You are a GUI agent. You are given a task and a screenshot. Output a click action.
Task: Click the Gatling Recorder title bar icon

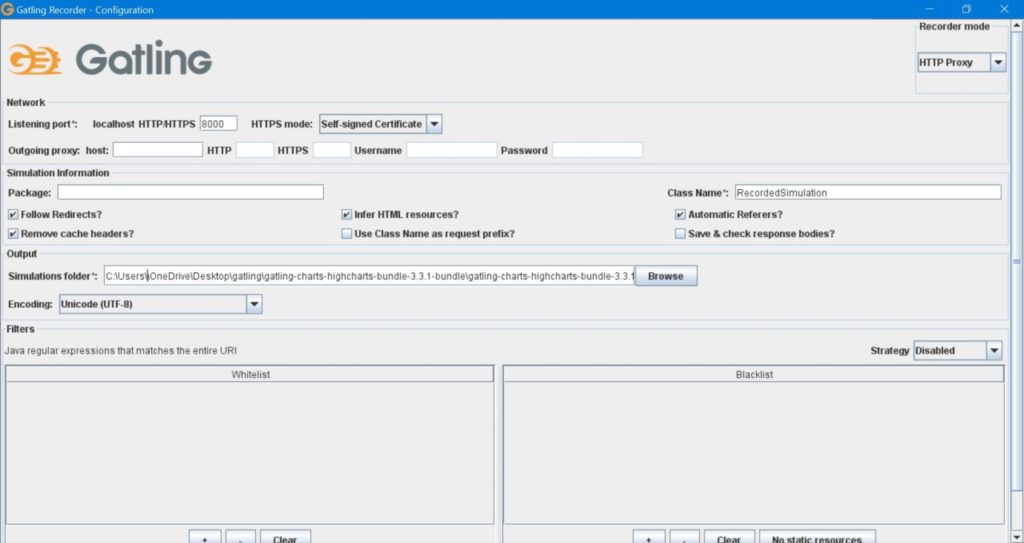pyautogui.click(x=8, y=9)
